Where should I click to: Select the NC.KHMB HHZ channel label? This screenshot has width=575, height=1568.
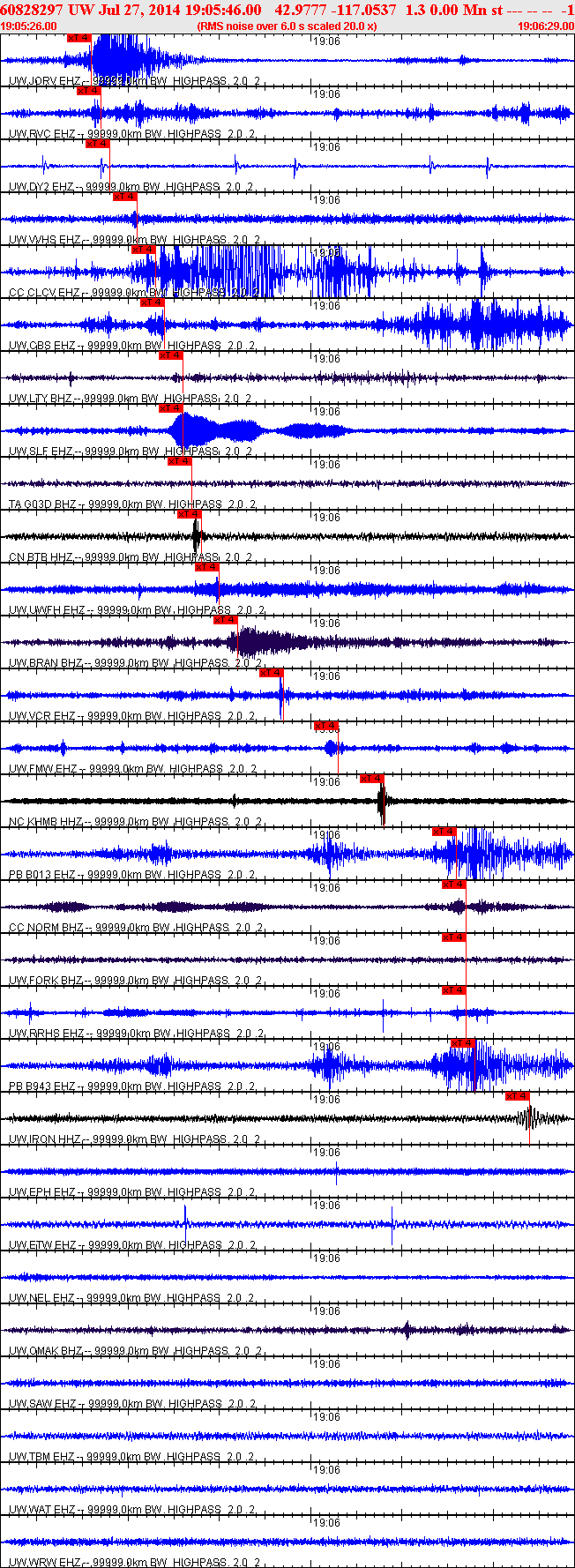coord(46,822)
